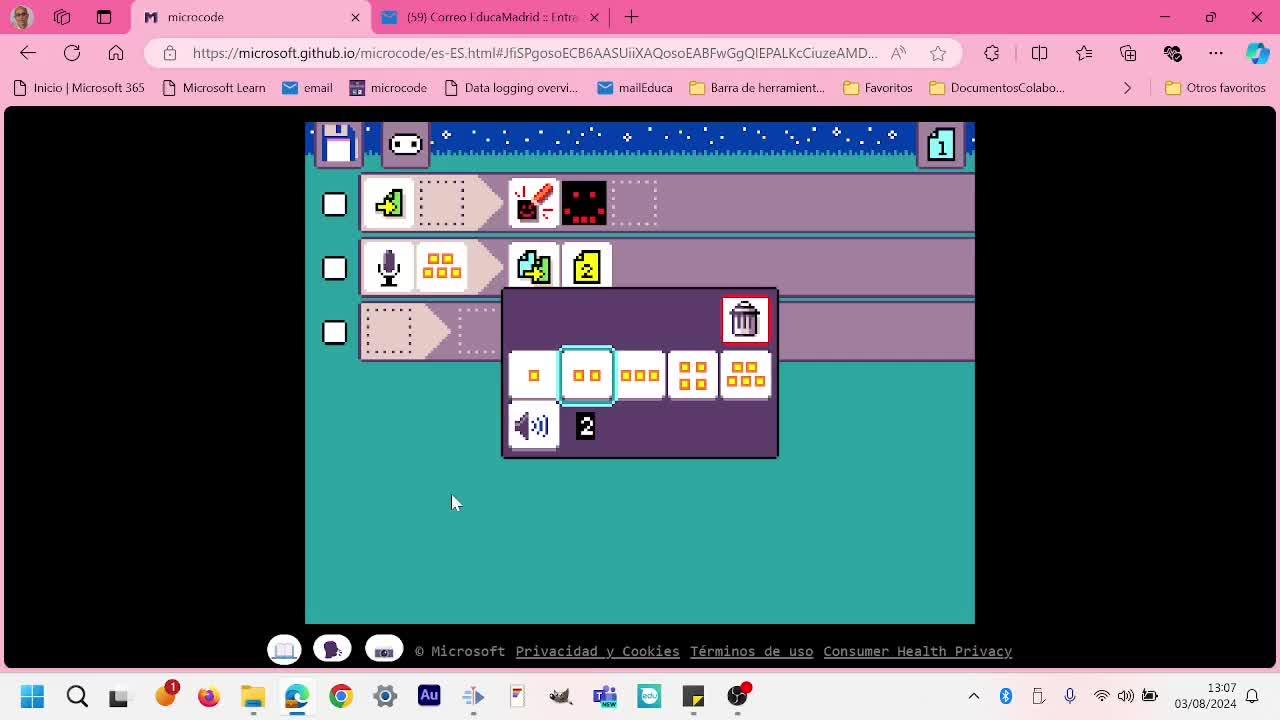
Task: Click the speech head icon button
Action: (x=332, y=650)
